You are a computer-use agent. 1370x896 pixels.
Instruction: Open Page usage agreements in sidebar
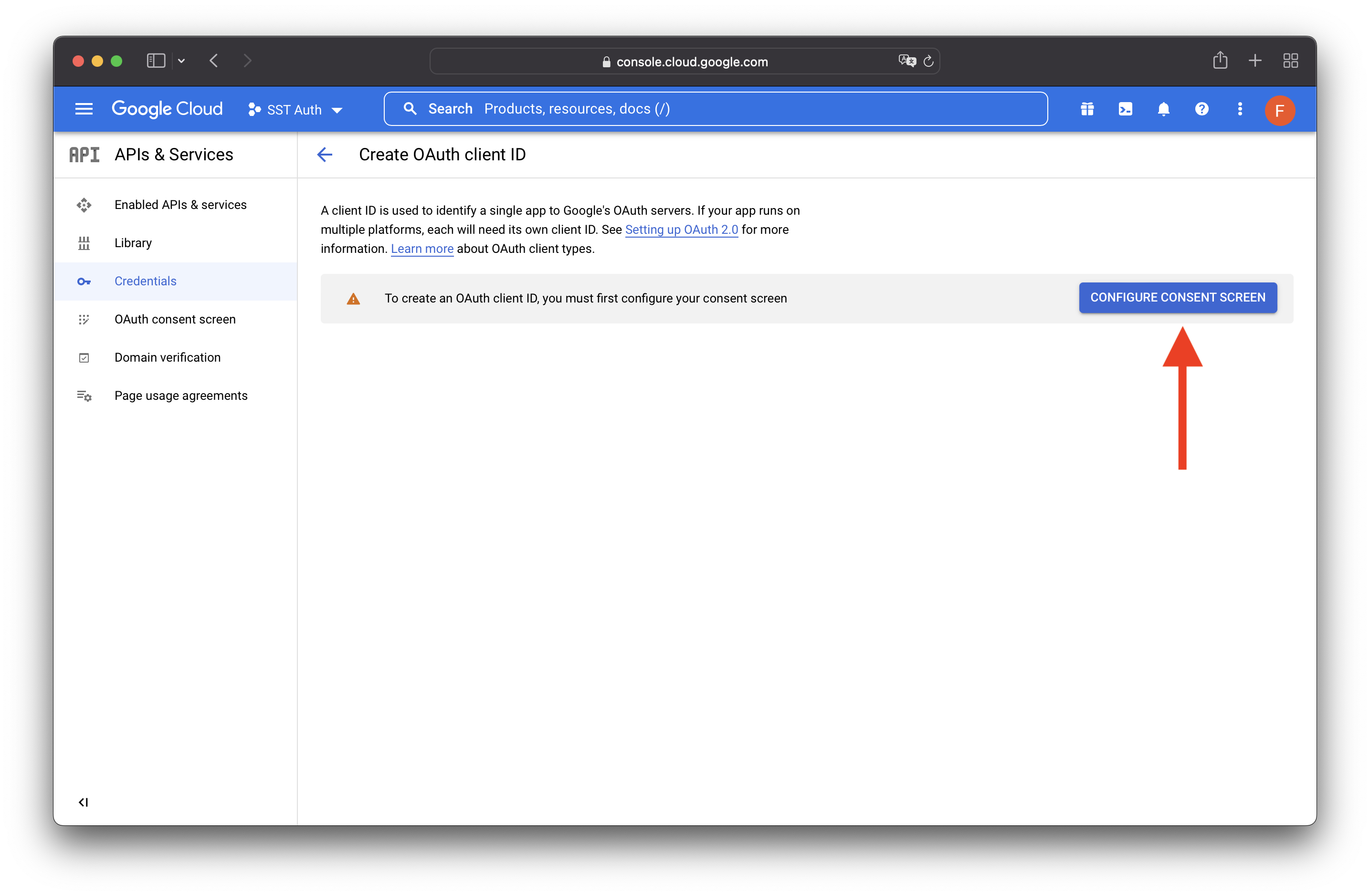pos(176,396)
